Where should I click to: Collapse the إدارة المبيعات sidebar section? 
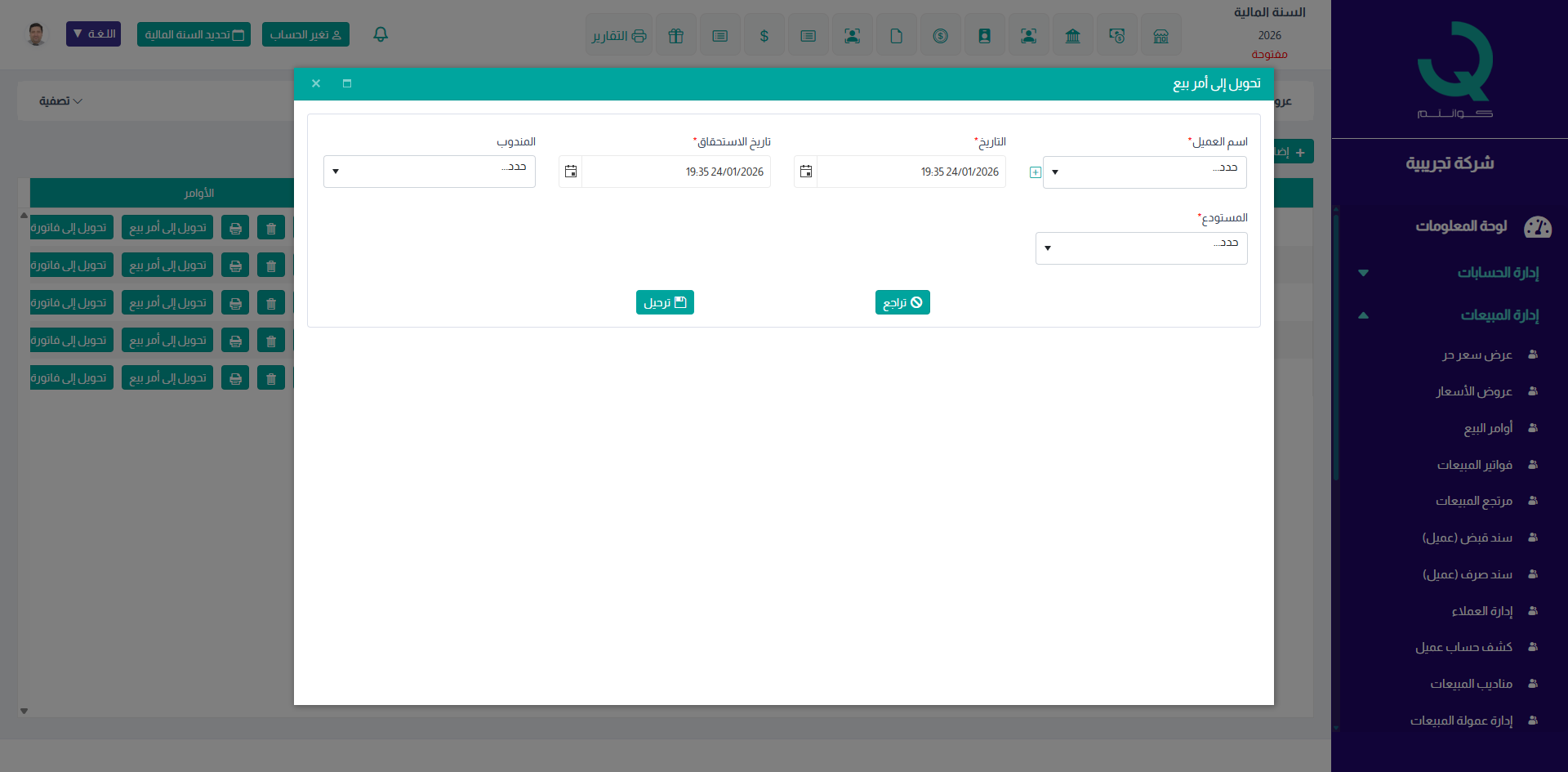1499,315
